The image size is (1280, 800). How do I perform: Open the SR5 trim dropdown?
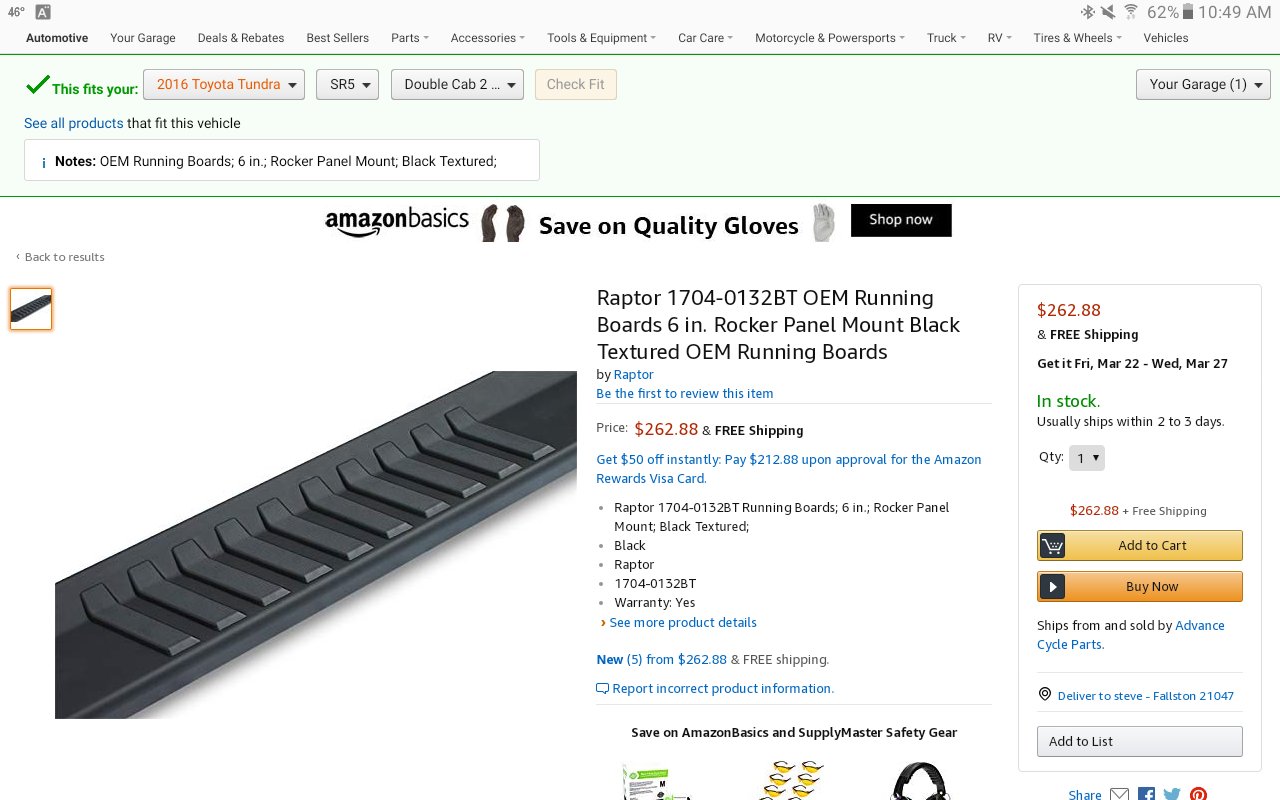(x=347, y=85)
